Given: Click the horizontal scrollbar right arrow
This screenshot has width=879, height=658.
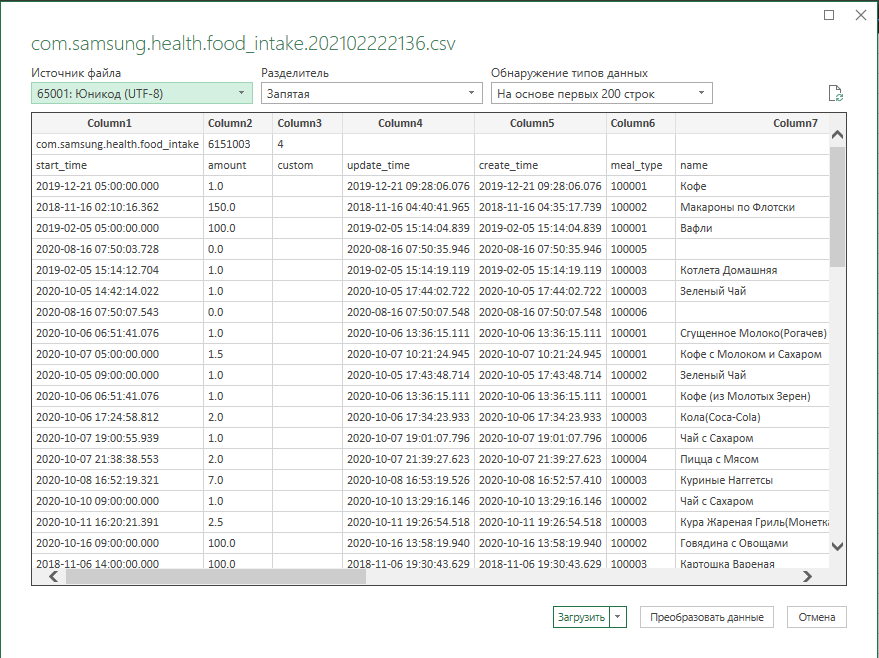Looking at the screenshot, I should coord(807,576).
